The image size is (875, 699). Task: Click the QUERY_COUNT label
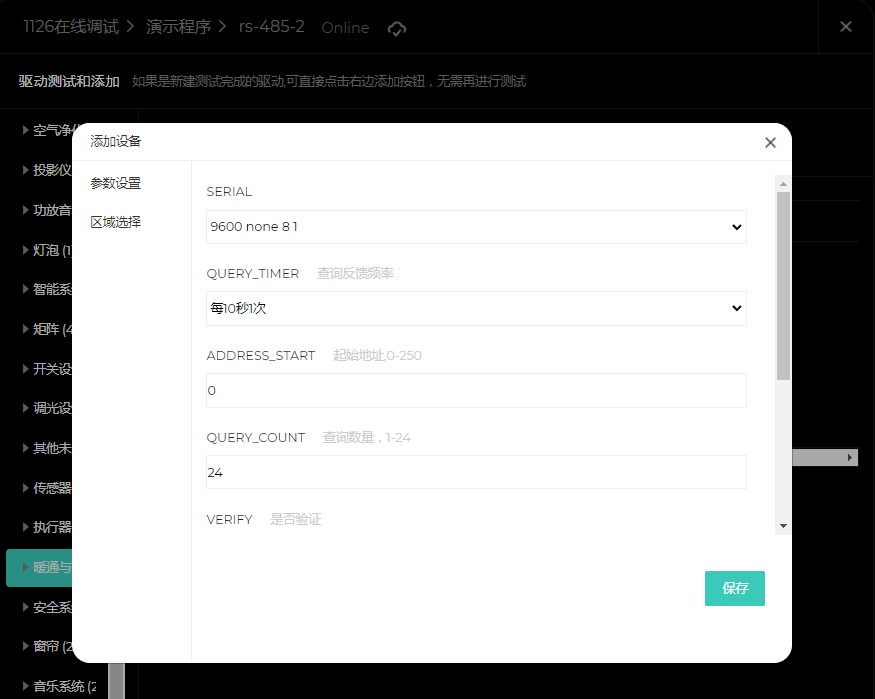[x=256, y=438]
